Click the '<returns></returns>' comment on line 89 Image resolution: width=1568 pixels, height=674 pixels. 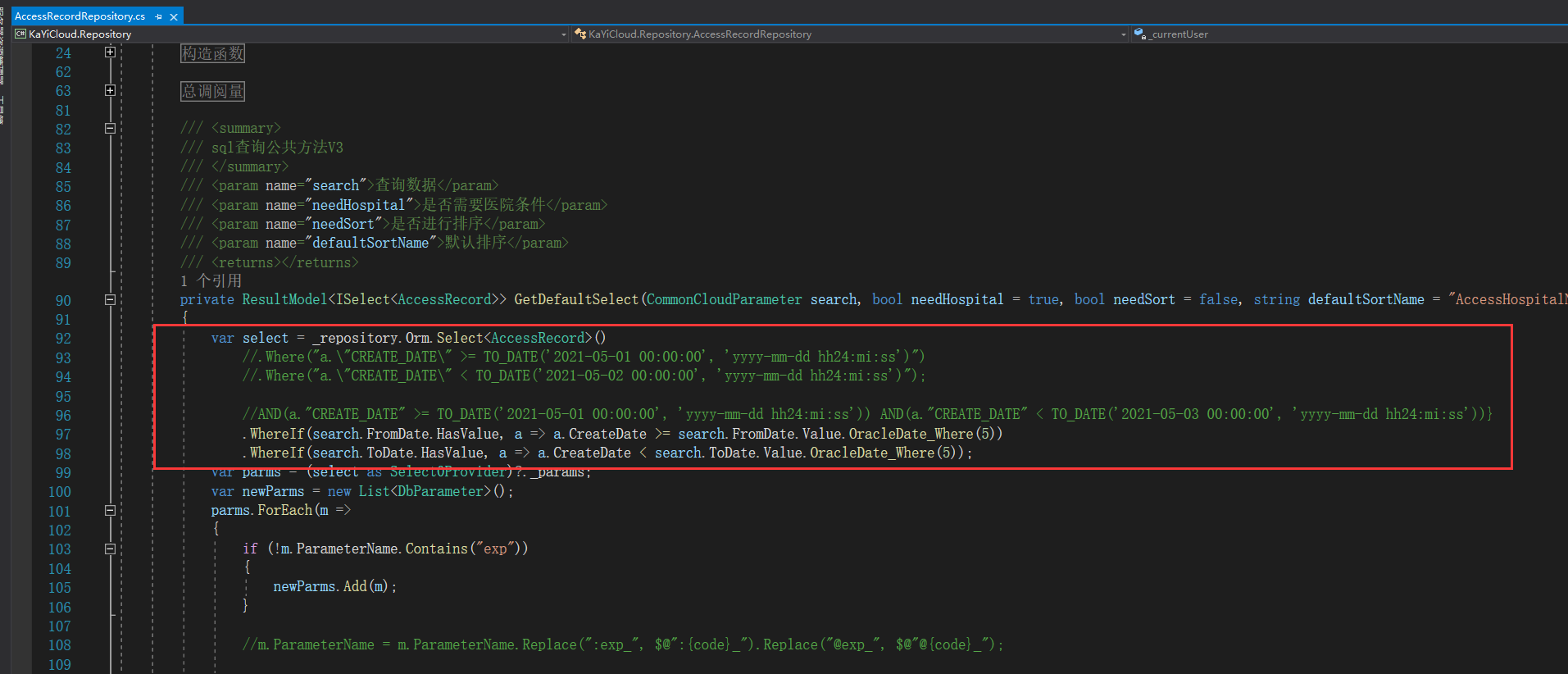click(x=284, y=262)
